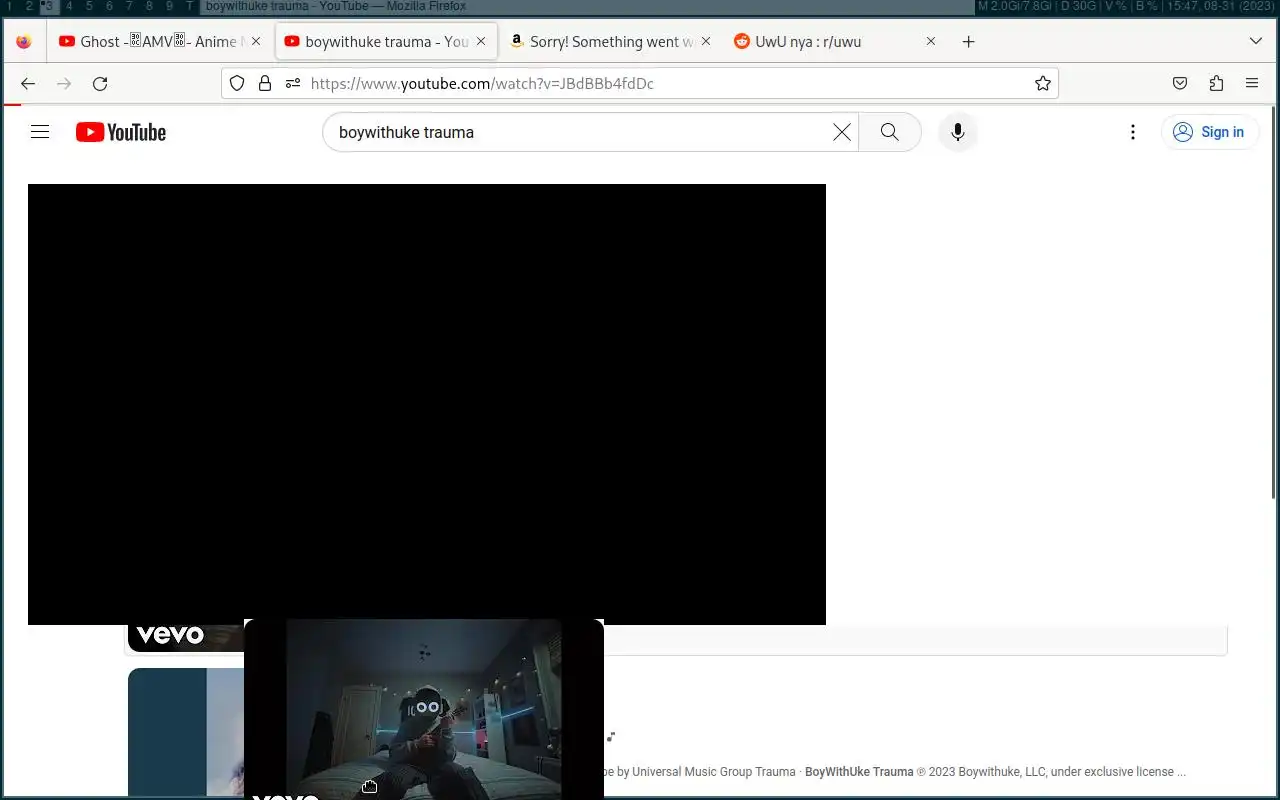
Task: Click the magnifier search button
Action: tap(889, 132)
